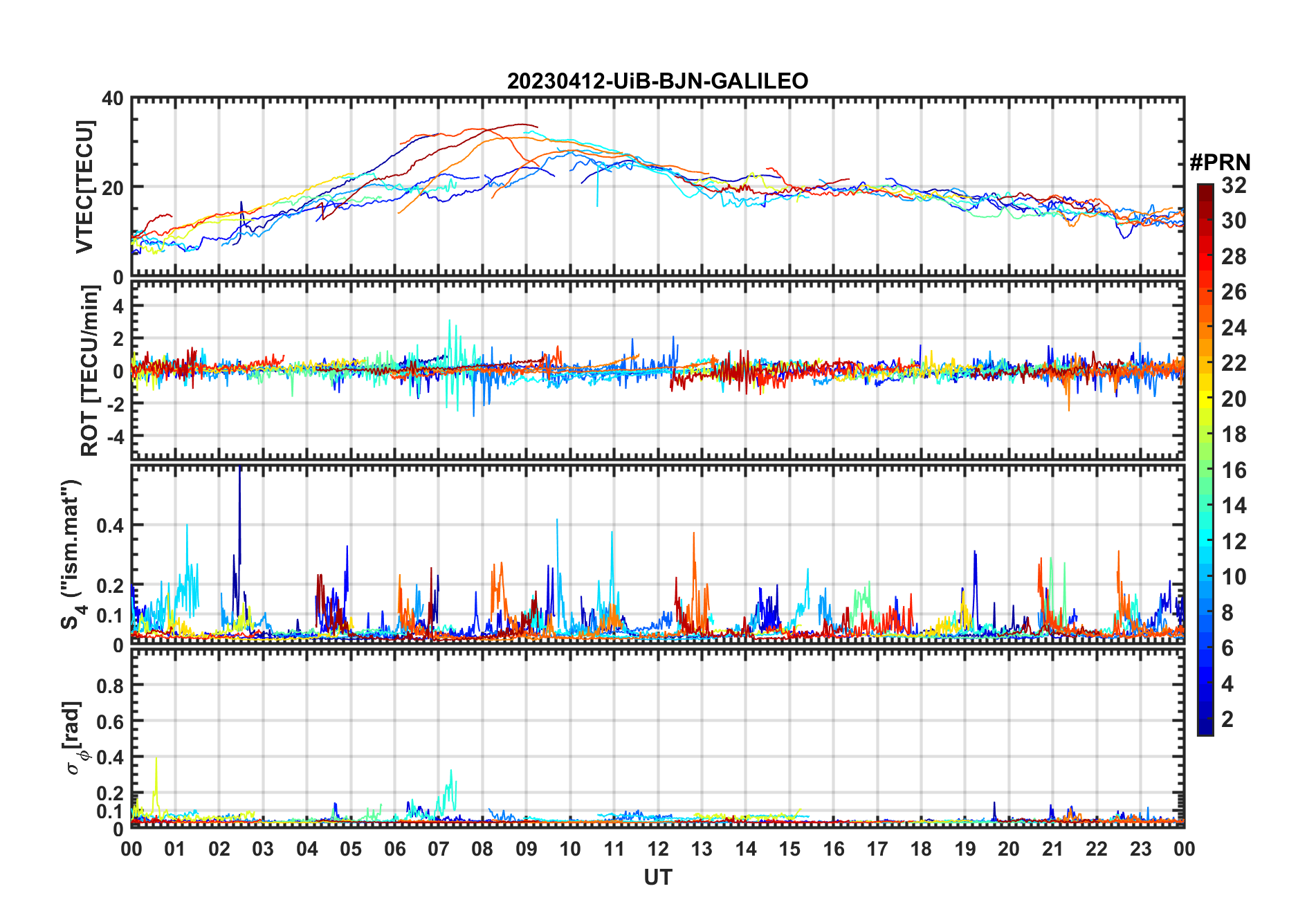Pick PRN colorbar tick label 12
The image size is (1316, 920).
click(x=1234, y=542)
